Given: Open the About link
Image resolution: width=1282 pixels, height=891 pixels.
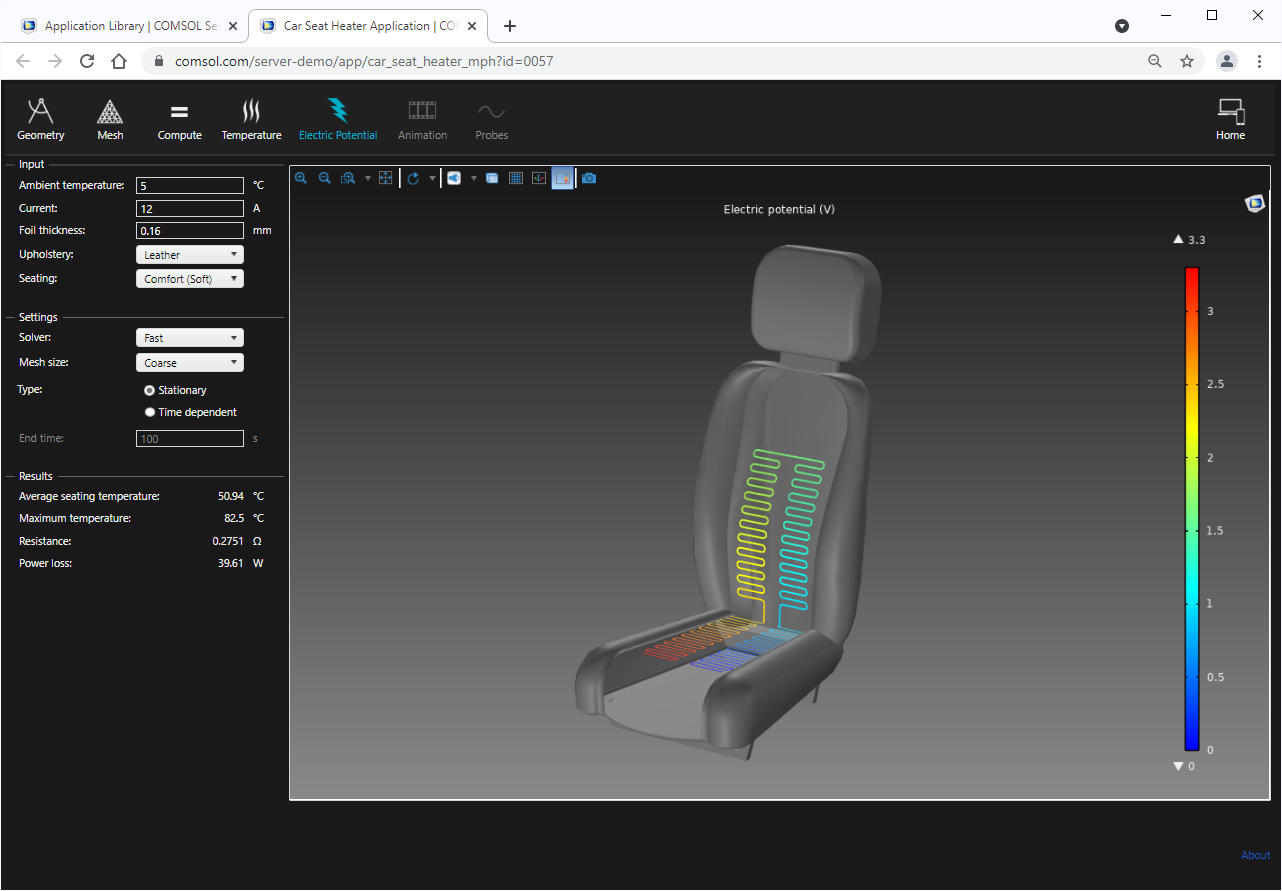Looking at the screenshot, I should (x=1255, y=855).
